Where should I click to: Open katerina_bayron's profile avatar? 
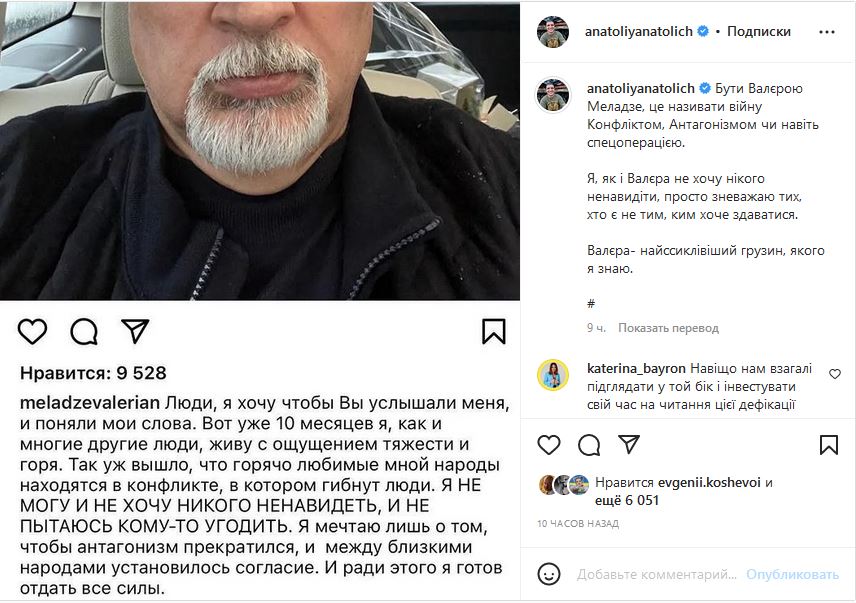(553, 375)
